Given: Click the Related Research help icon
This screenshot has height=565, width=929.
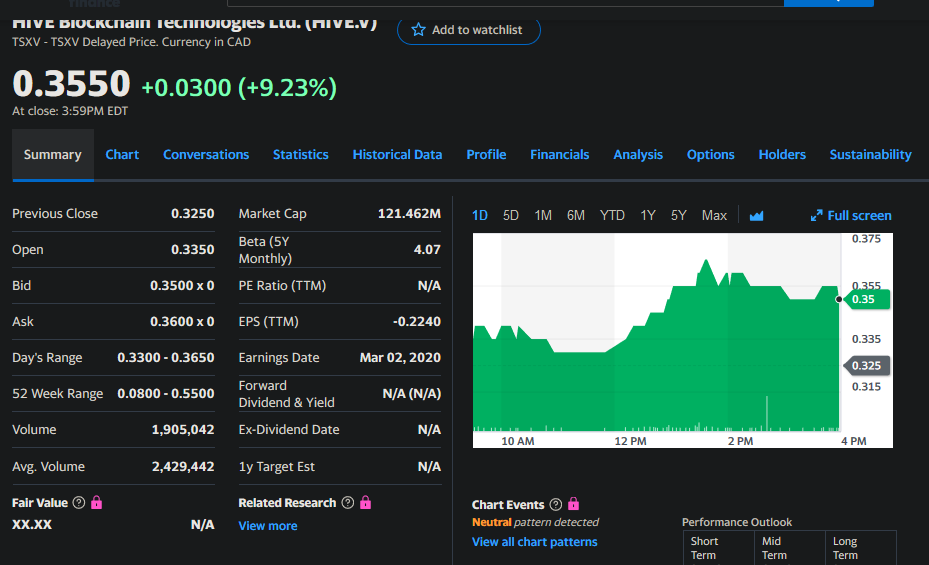Looking at the screenshot, I should point(347,502).
